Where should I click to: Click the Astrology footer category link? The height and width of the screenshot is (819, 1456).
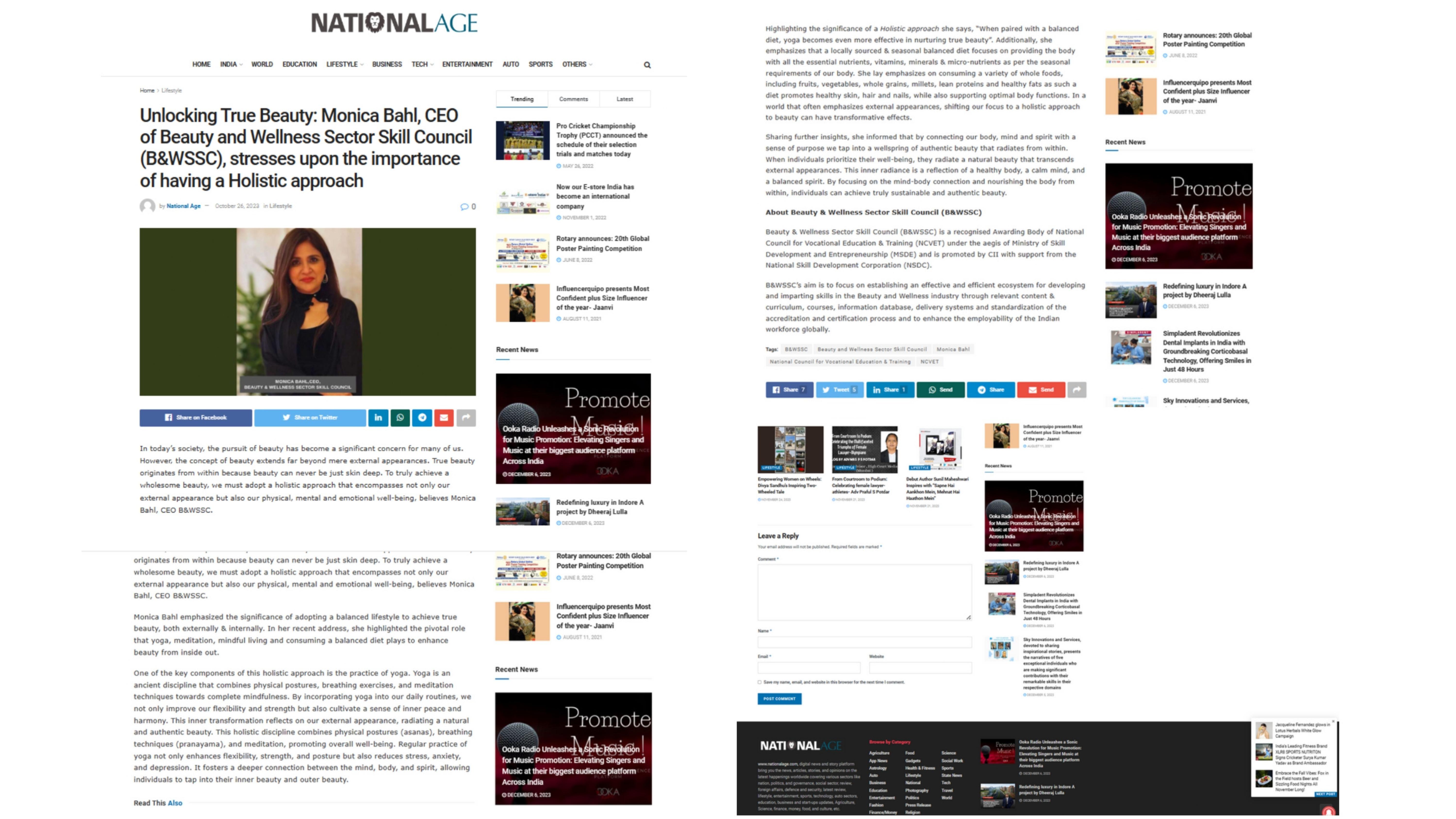coord(878,768)
